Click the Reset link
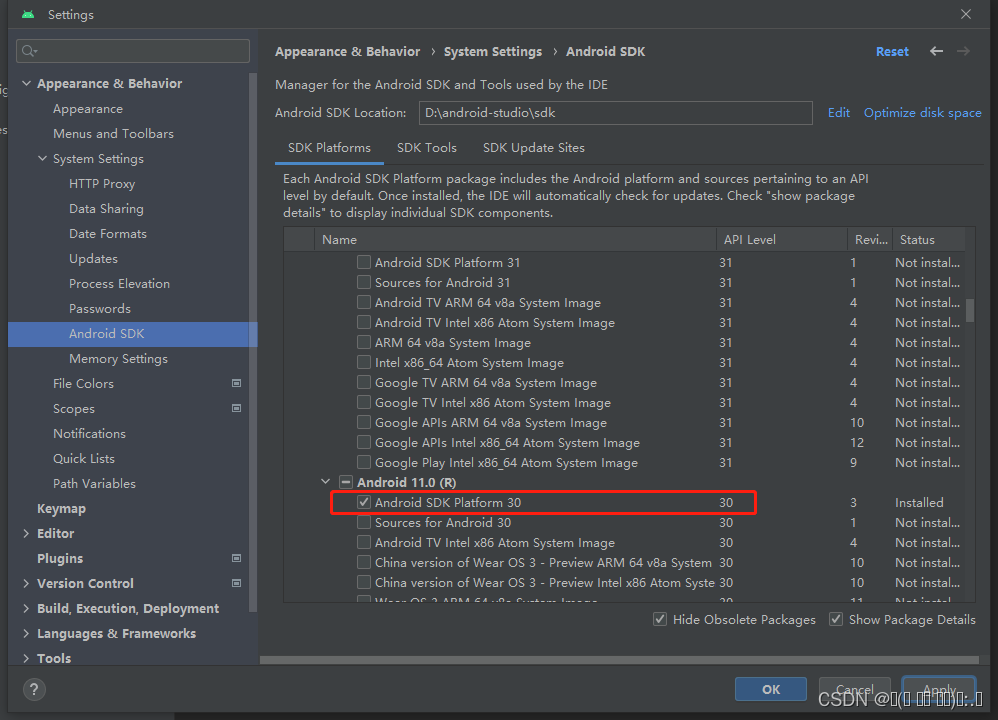Screen dimensions: 998x720 [892, 52]
